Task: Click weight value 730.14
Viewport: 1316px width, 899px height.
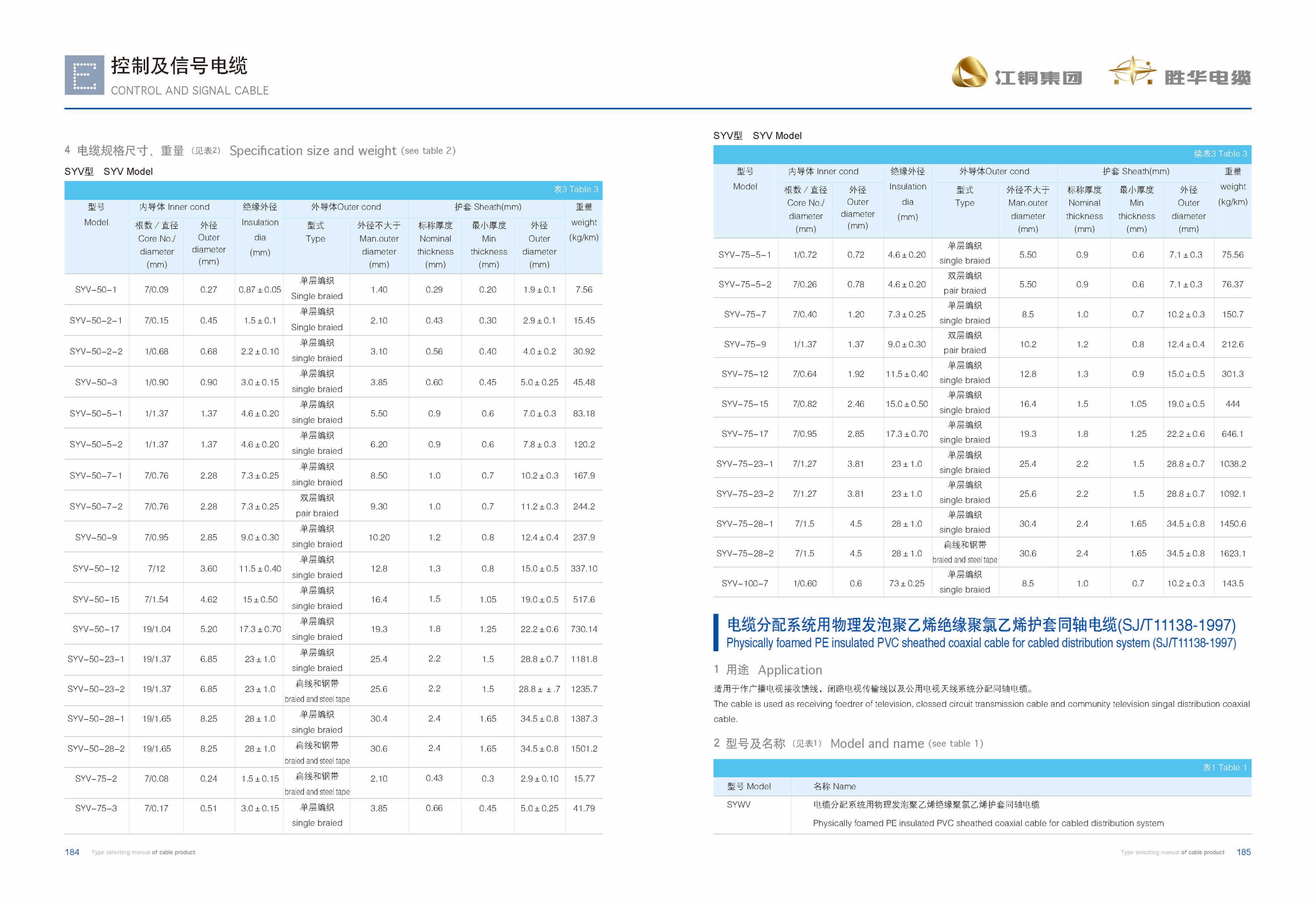Action: pyautogui.click(x=584, y=629)
